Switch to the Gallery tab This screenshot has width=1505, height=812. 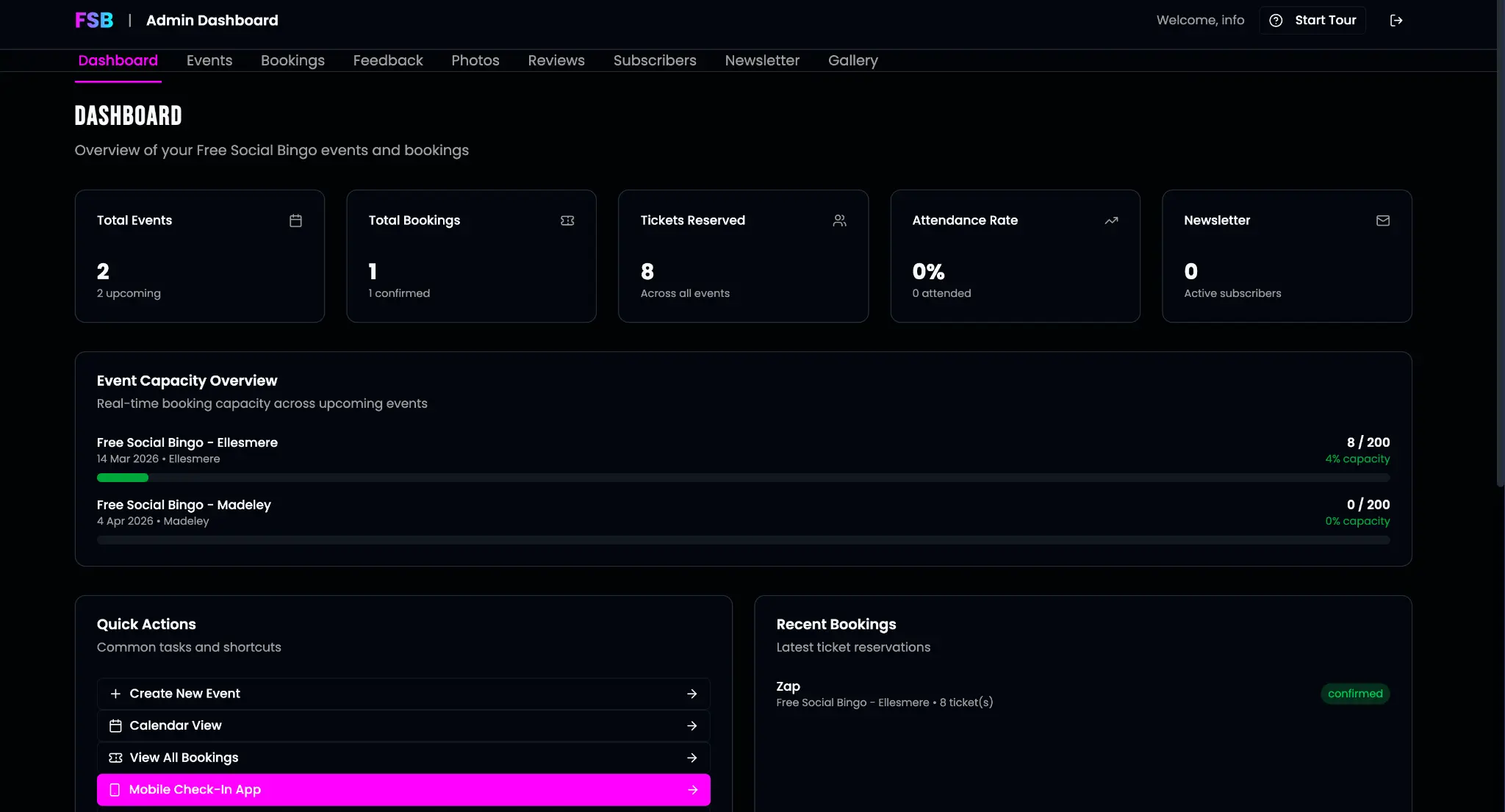click(x=853, y=60)
